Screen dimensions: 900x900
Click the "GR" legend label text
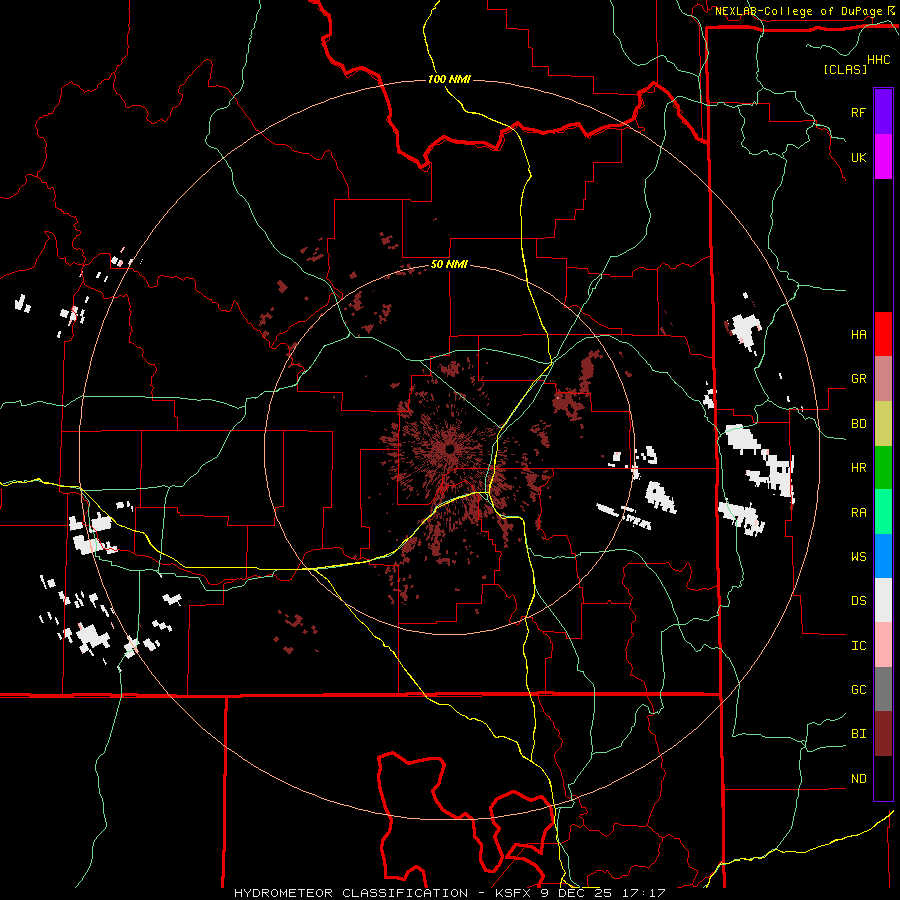click(x=858, y=379)
